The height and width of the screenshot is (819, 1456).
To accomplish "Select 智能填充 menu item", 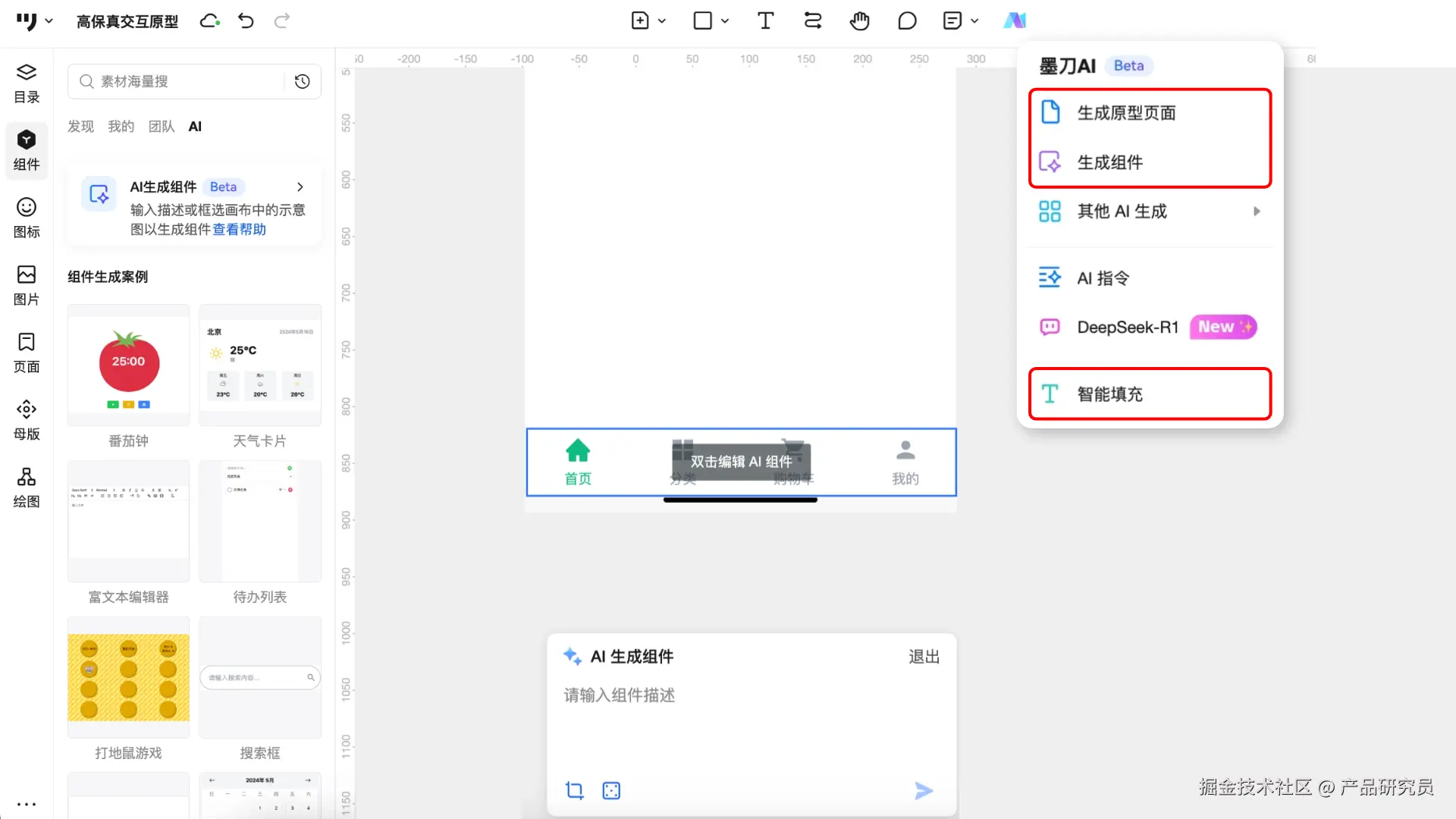I will (1109, 394).
